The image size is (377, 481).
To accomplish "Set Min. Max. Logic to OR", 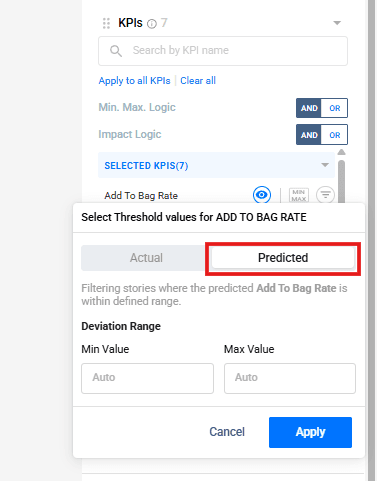I will click(334, 108).
